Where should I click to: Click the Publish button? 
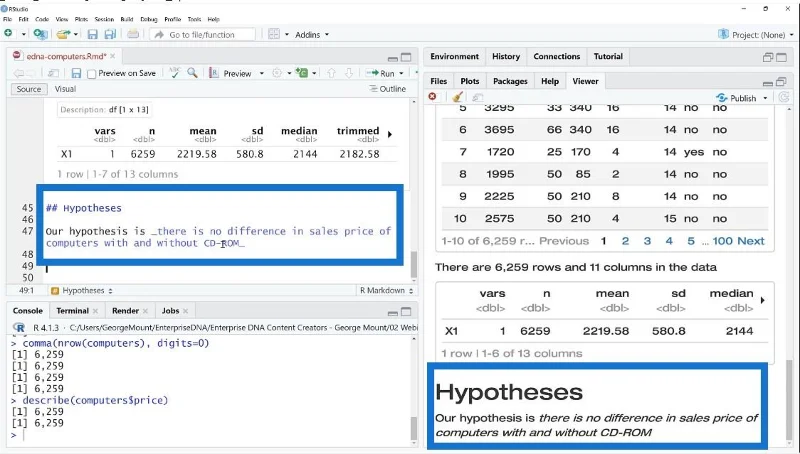tap(736, 98)
